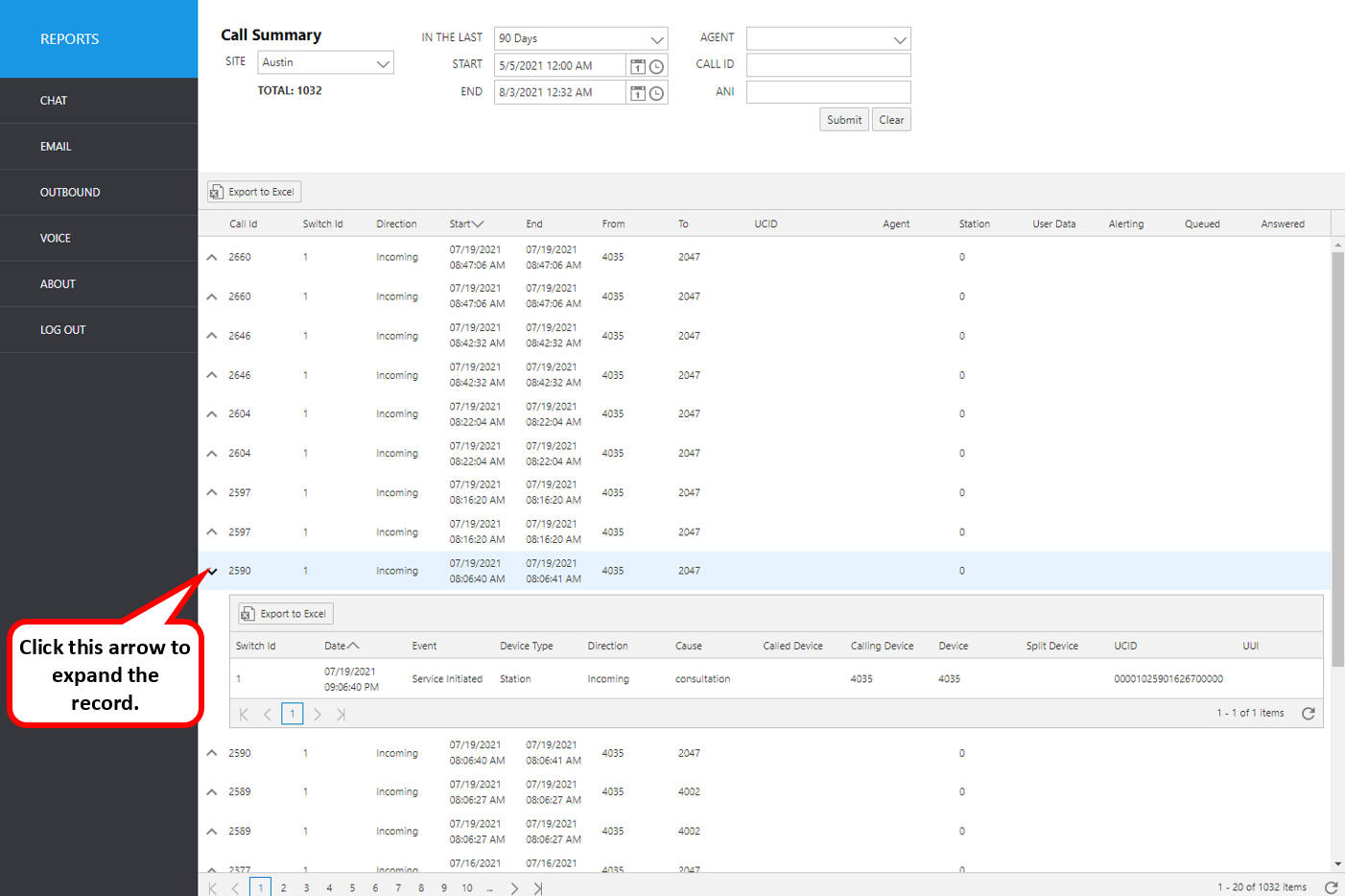Click the scroll down arrow of the grid
This screenshot has width=1345, height=896.
pos(1337,864)
